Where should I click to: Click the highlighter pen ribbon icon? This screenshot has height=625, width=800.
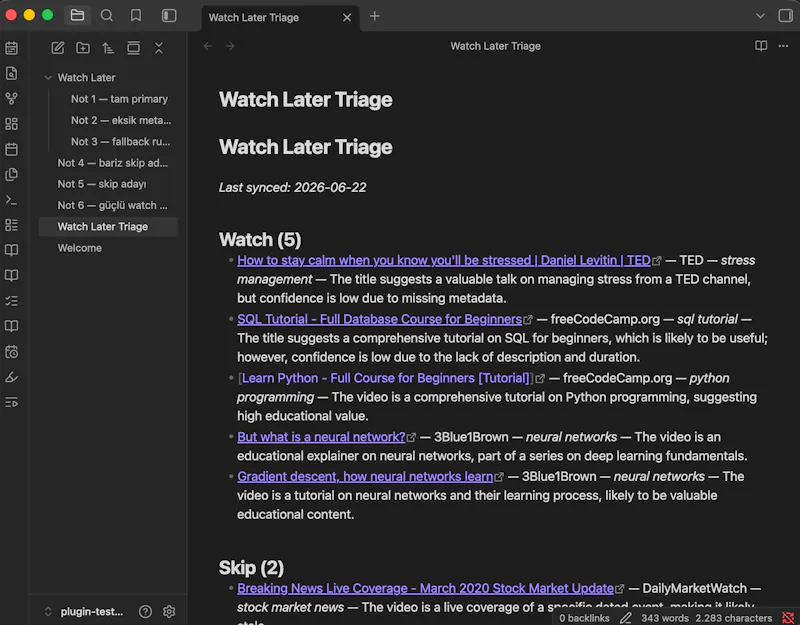11,377
